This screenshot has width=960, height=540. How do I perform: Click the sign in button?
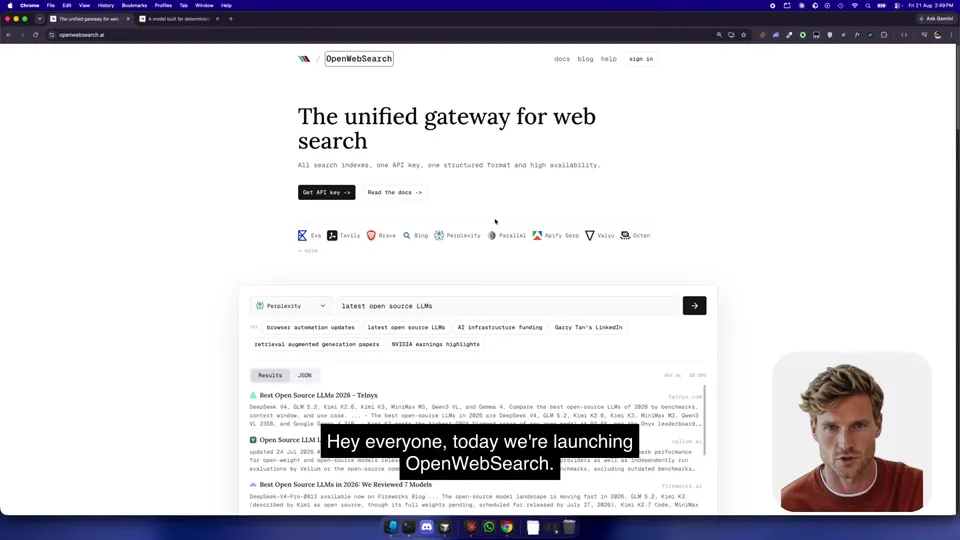(641, 59)
